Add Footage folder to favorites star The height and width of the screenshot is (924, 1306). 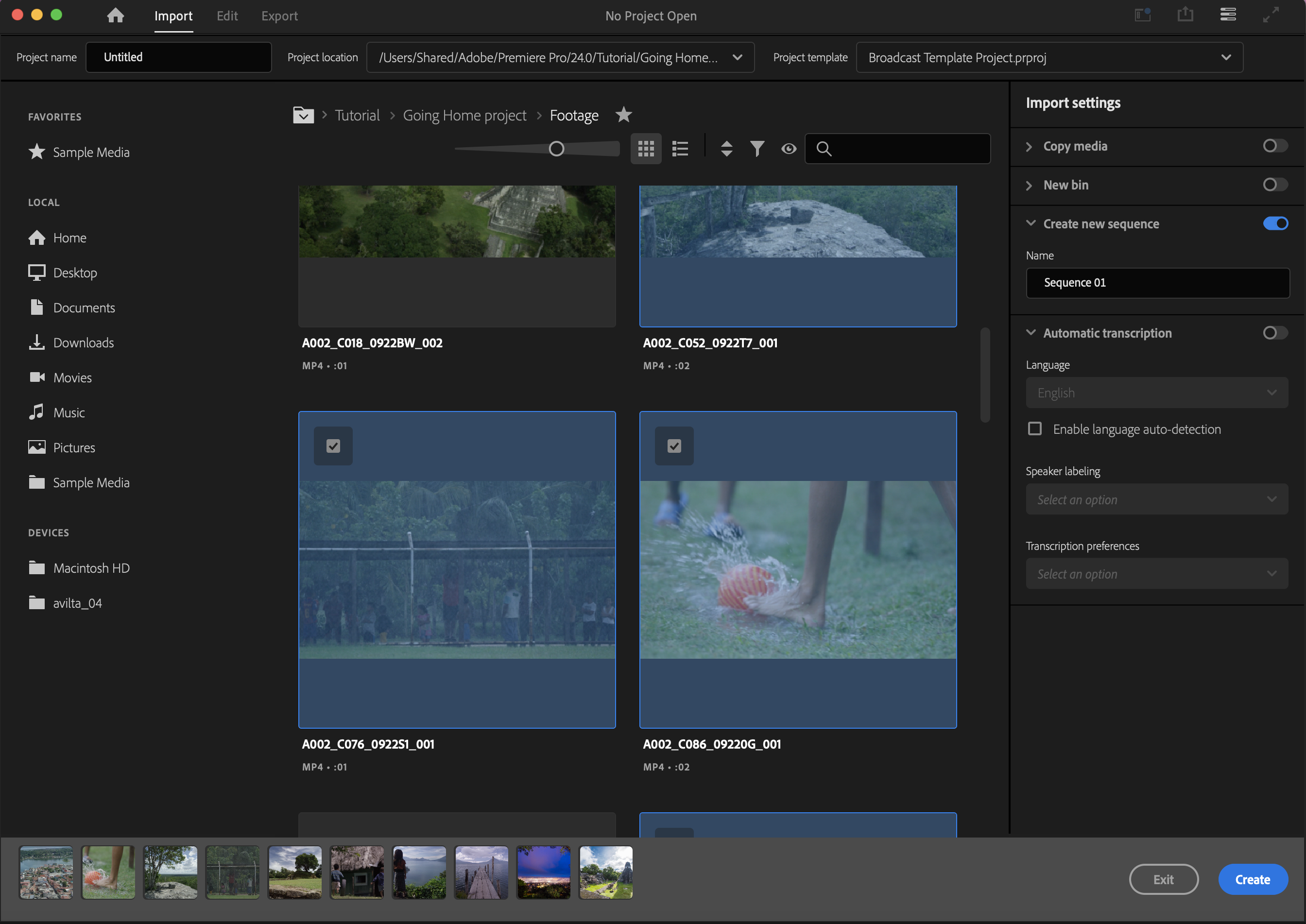[x=624, y=115]
